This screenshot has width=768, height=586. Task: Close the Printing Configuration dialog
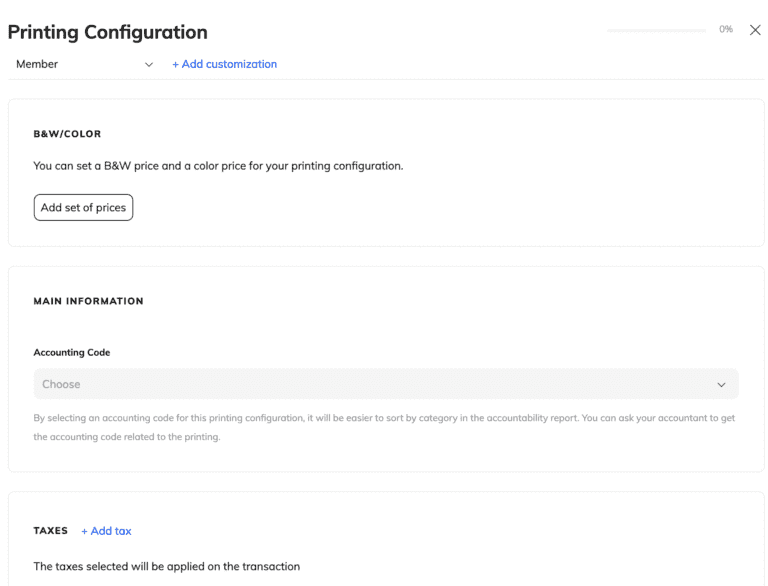755,30
